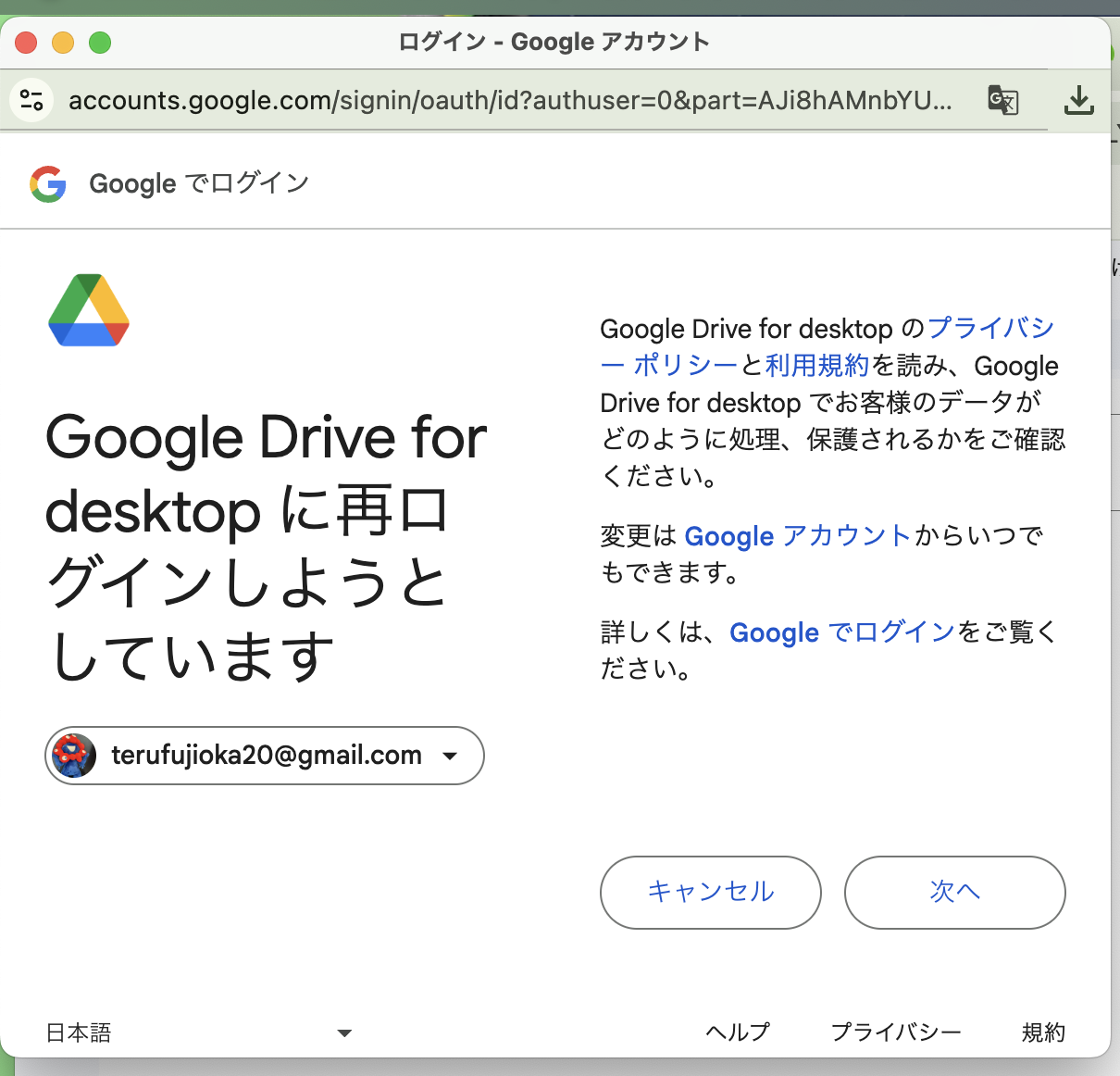Screen dimensions: 1120x1076
Task: Expand the language selector disclosure arrow
Action: 343,1032
